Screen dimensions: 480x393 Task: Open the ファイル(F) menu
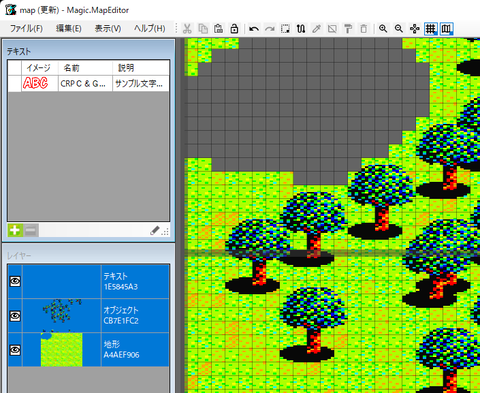point(26,29)
